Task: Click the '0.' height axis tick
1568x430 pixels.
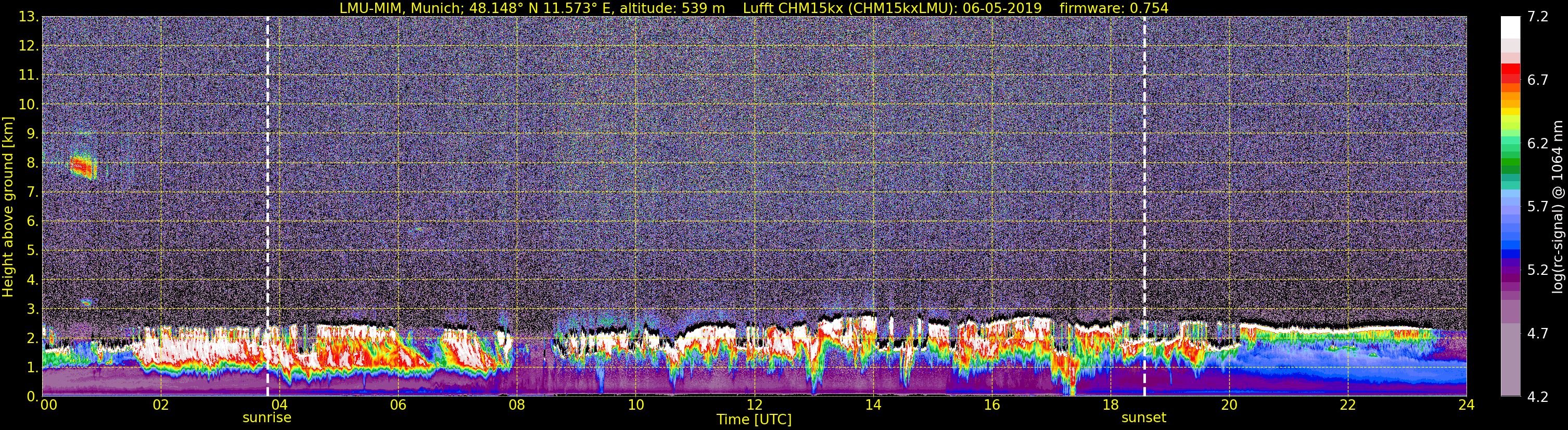Action: pos(33,396)
